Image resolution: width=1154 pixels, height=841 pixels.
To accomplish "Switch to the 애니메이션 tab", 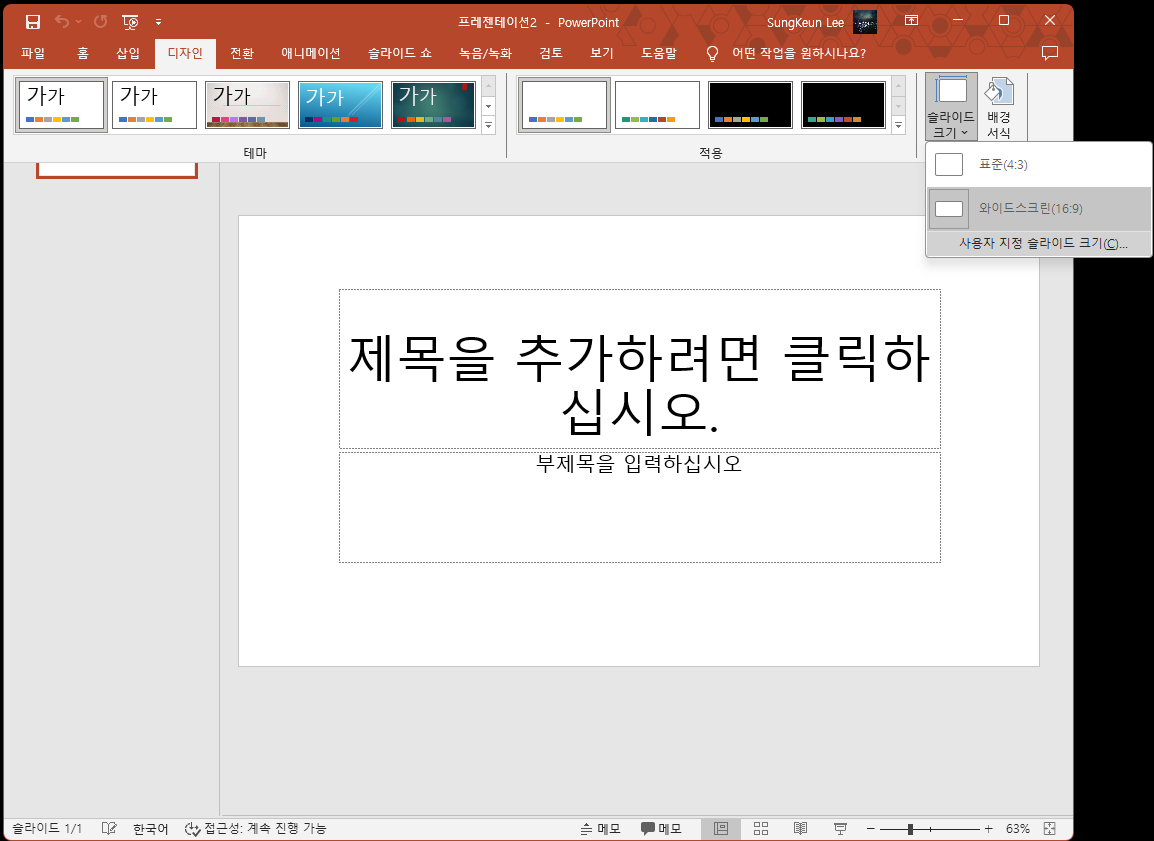I will pyautogui.click(x=311, y=53).
